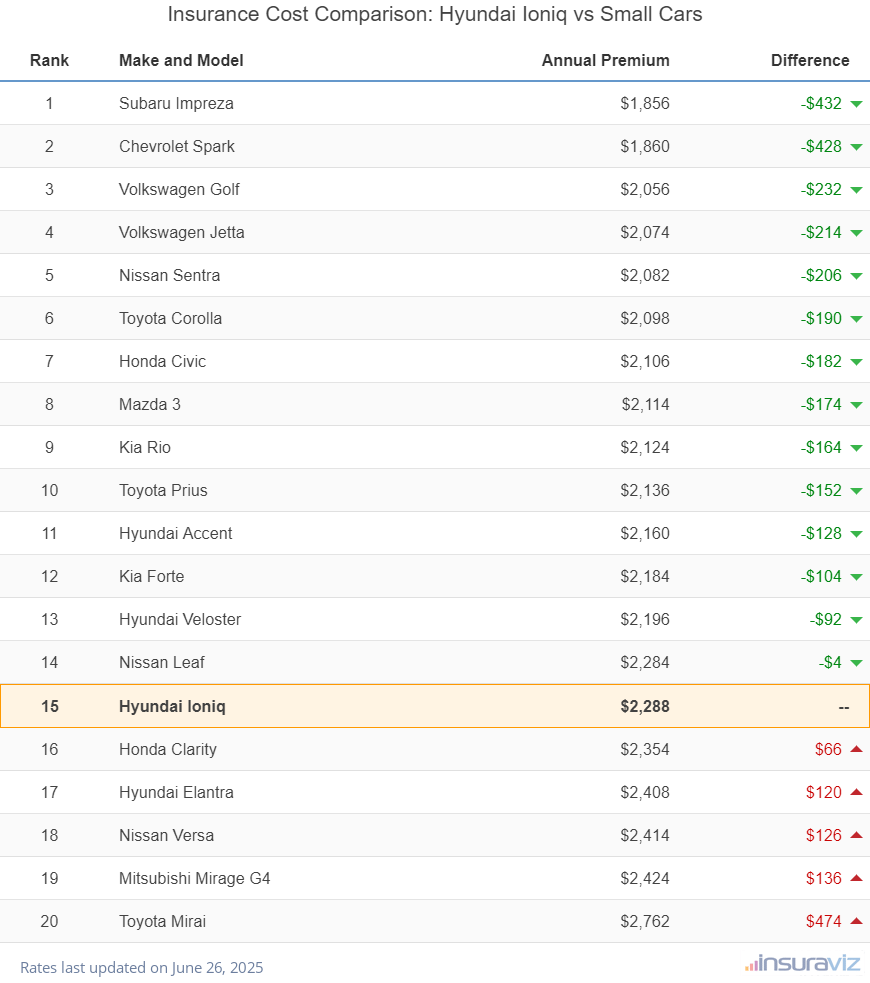The width and height of the screenshot is (870, 983).
Task: Click the $2,424 premium value
Action: 645,878
